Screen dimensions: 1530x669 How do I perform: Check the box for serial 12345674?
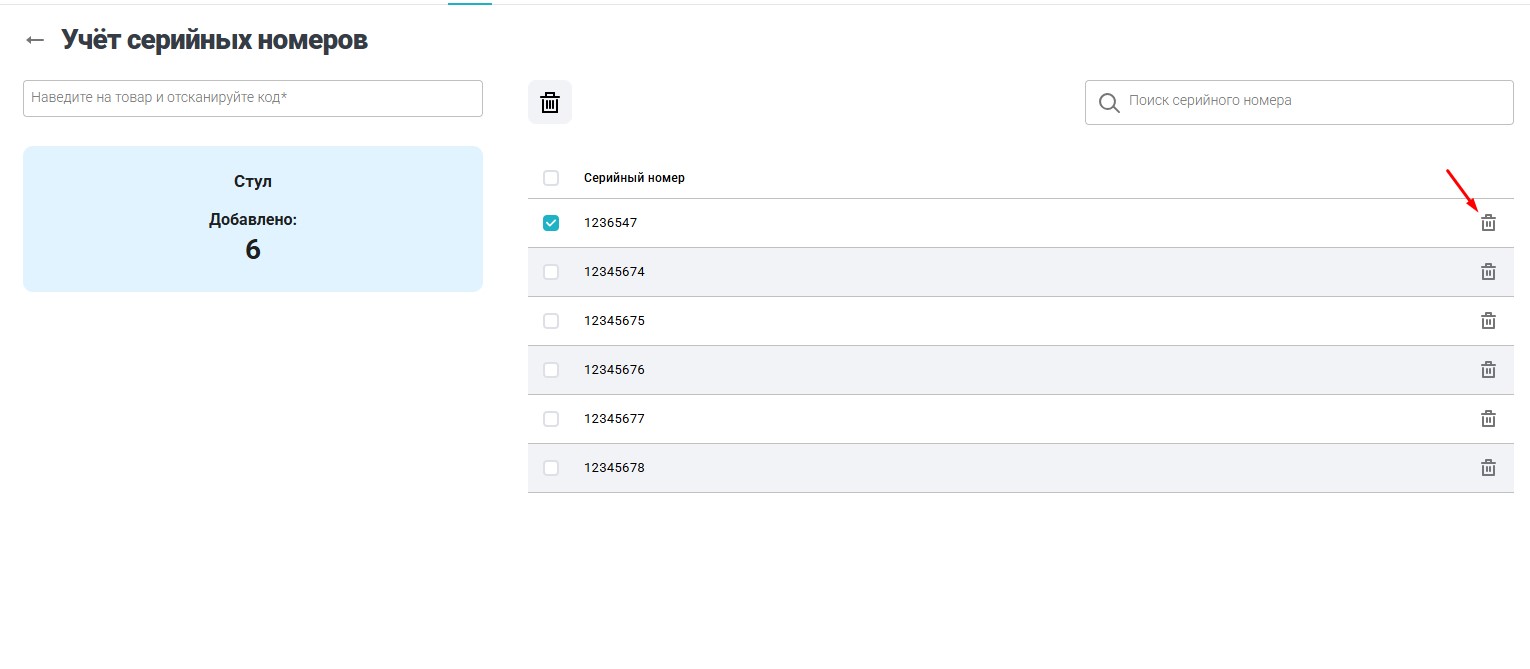[551, 272]
